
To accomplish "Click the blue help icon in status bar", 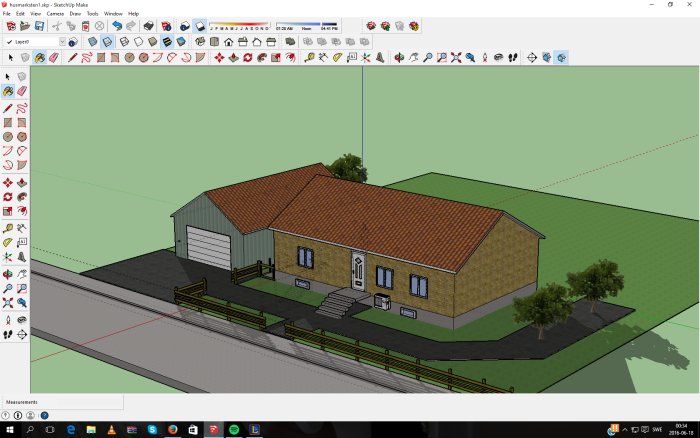I will tap(45, 415).
